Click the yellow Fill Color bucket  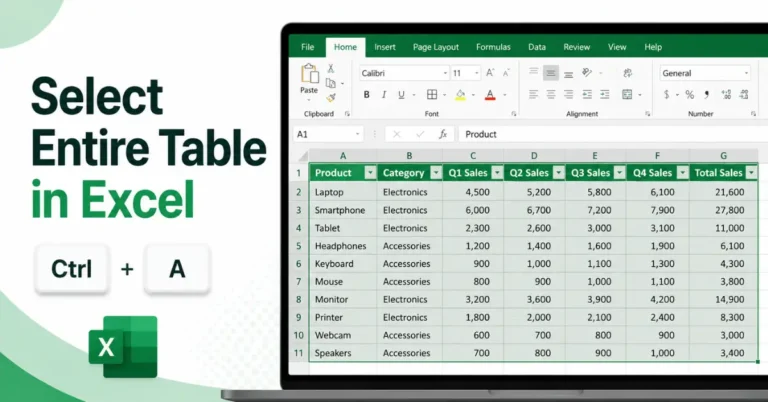coord(460,95)
